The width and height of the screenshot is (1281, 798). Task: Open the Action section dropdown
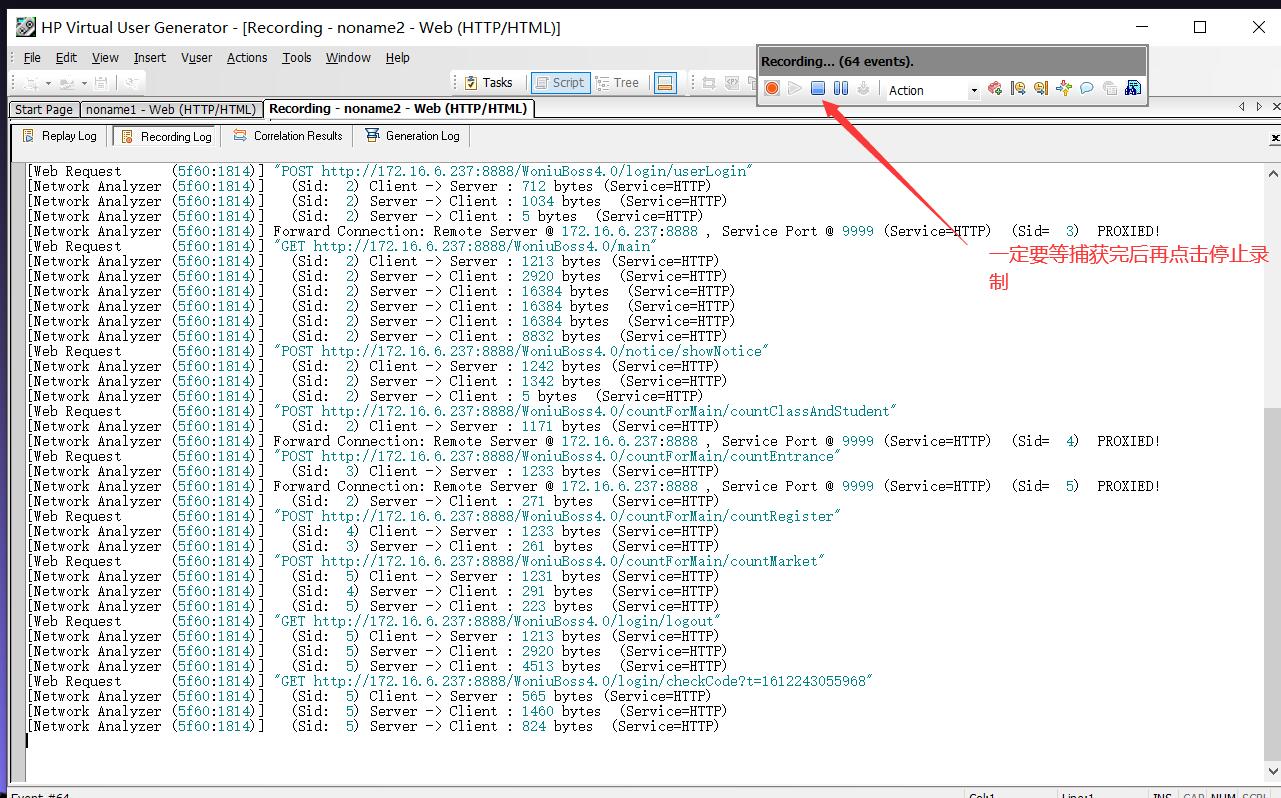pos(973,90)
